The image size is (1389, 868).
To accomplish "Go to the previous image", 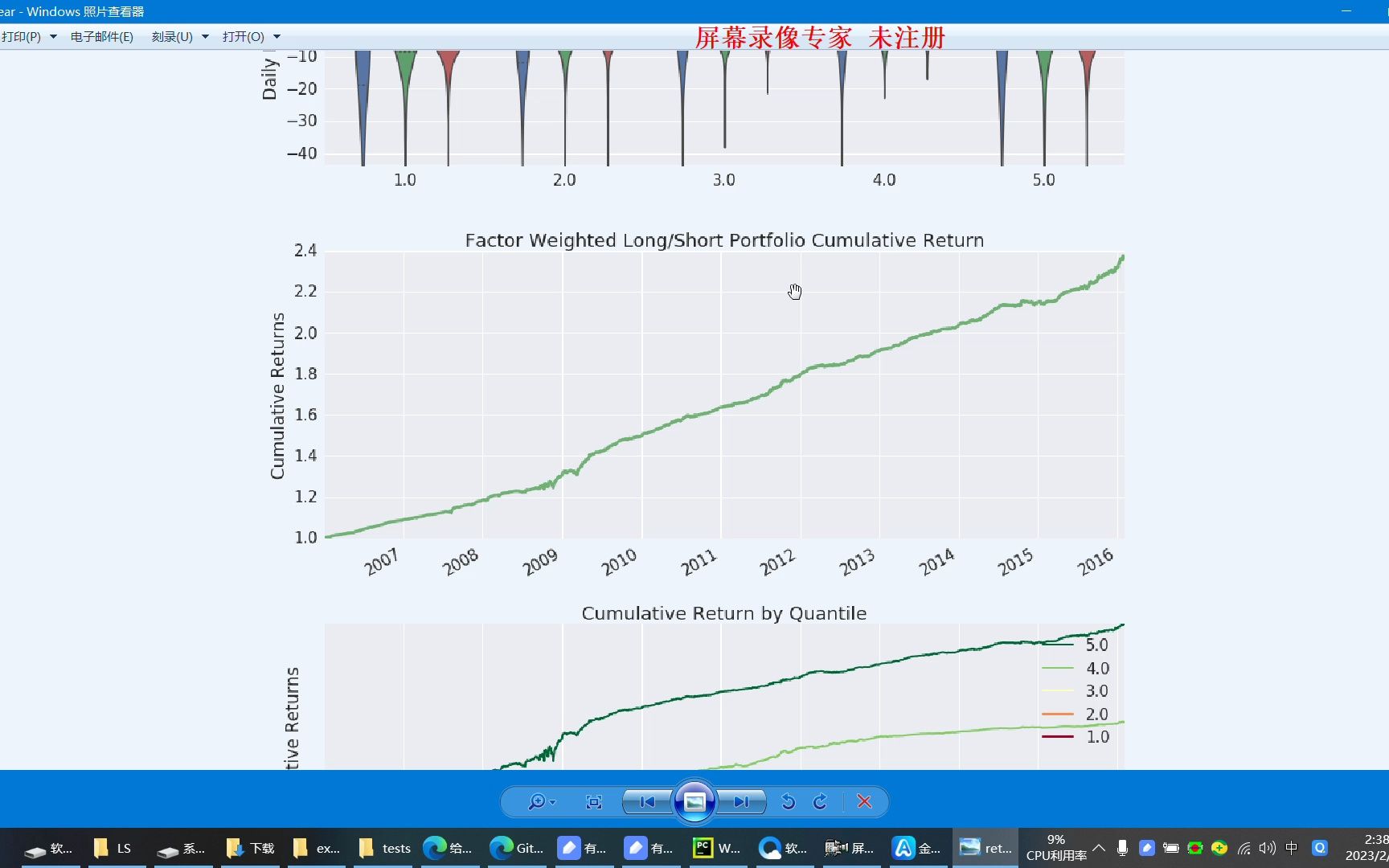I will coord(647,801).
